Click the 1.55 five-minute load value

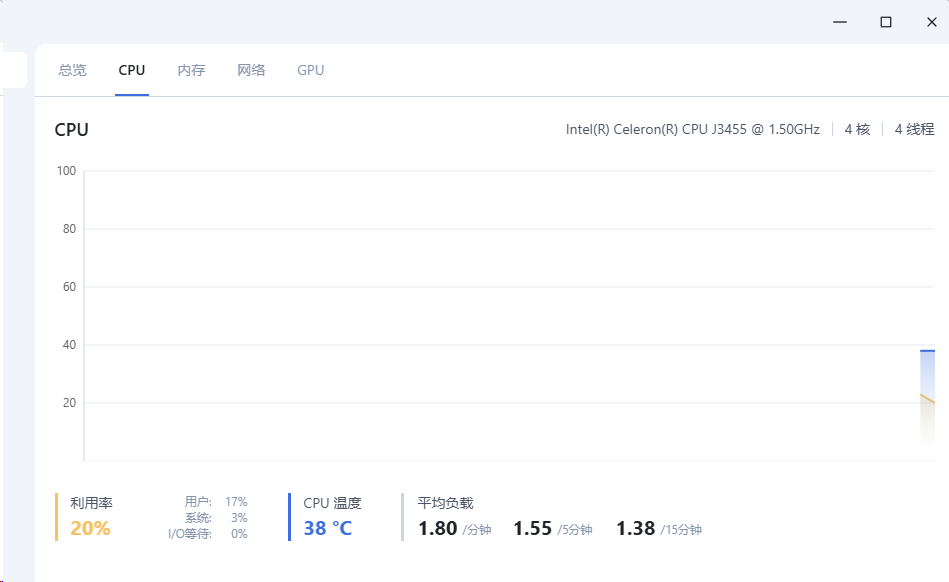click(x=533, y=528)
